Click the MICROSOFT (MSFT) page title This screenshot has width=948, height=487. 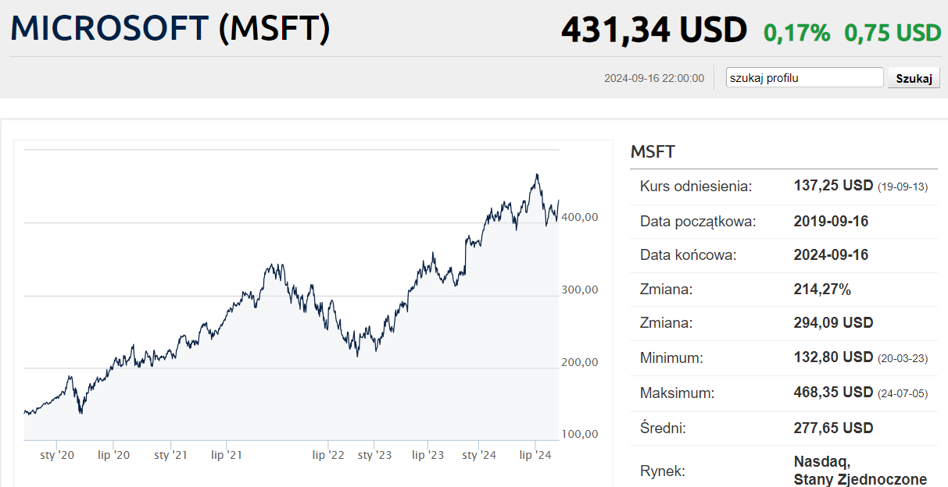[x=170, y=28]
